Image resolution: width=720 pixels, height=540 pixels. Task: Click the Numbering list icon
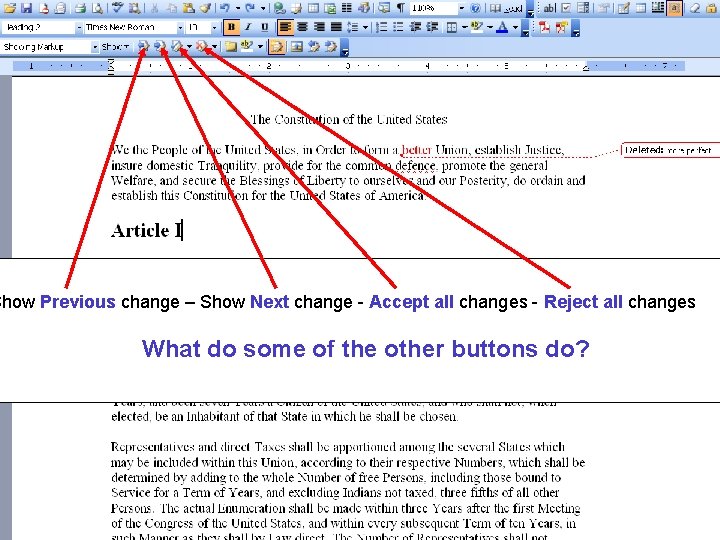click(382, 27)
